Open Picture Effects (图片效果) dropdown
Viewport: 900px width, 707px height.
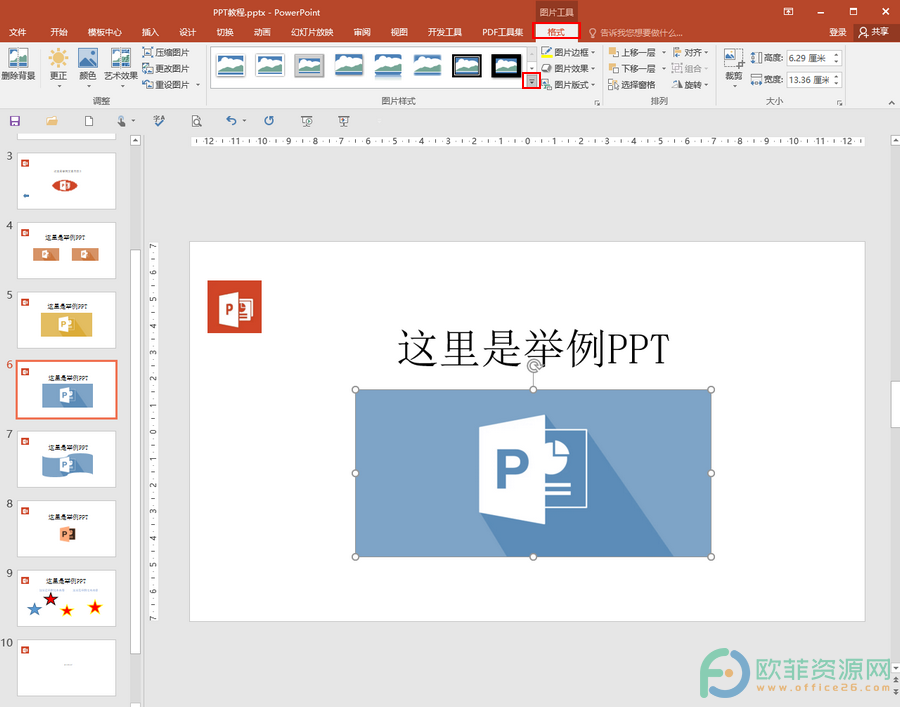pyautogui.click(x=568, y=68)
